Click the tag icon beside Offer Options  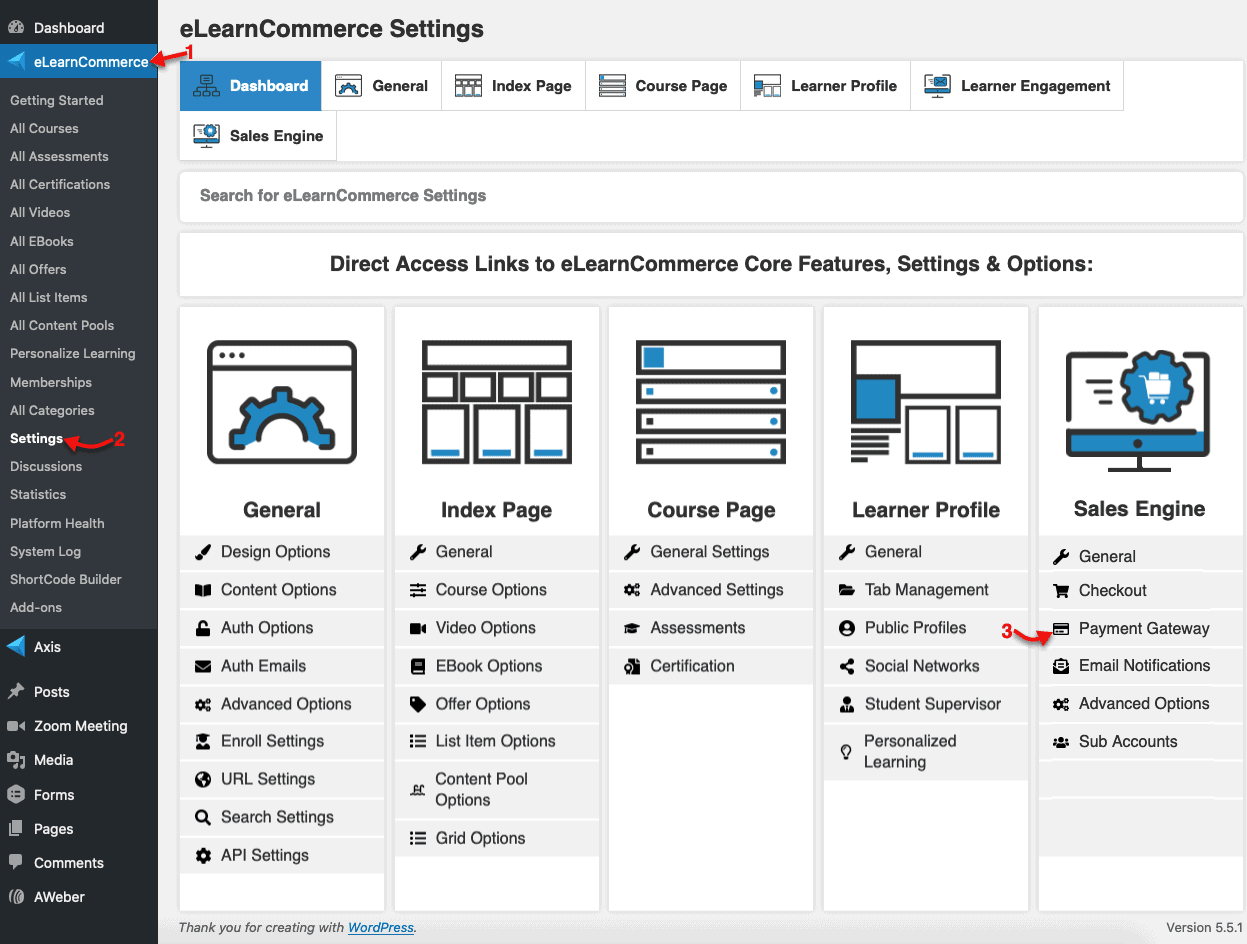(x=418, y=704)
